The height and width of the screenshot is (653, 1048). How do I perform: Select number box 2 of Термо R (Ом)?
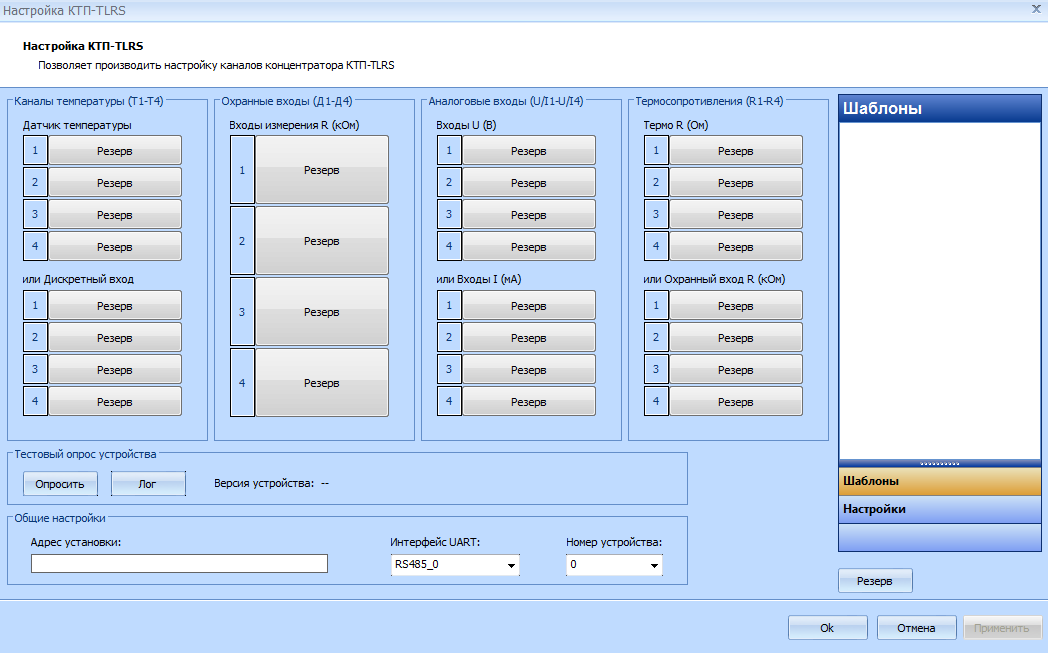click(x=656, y=182)
